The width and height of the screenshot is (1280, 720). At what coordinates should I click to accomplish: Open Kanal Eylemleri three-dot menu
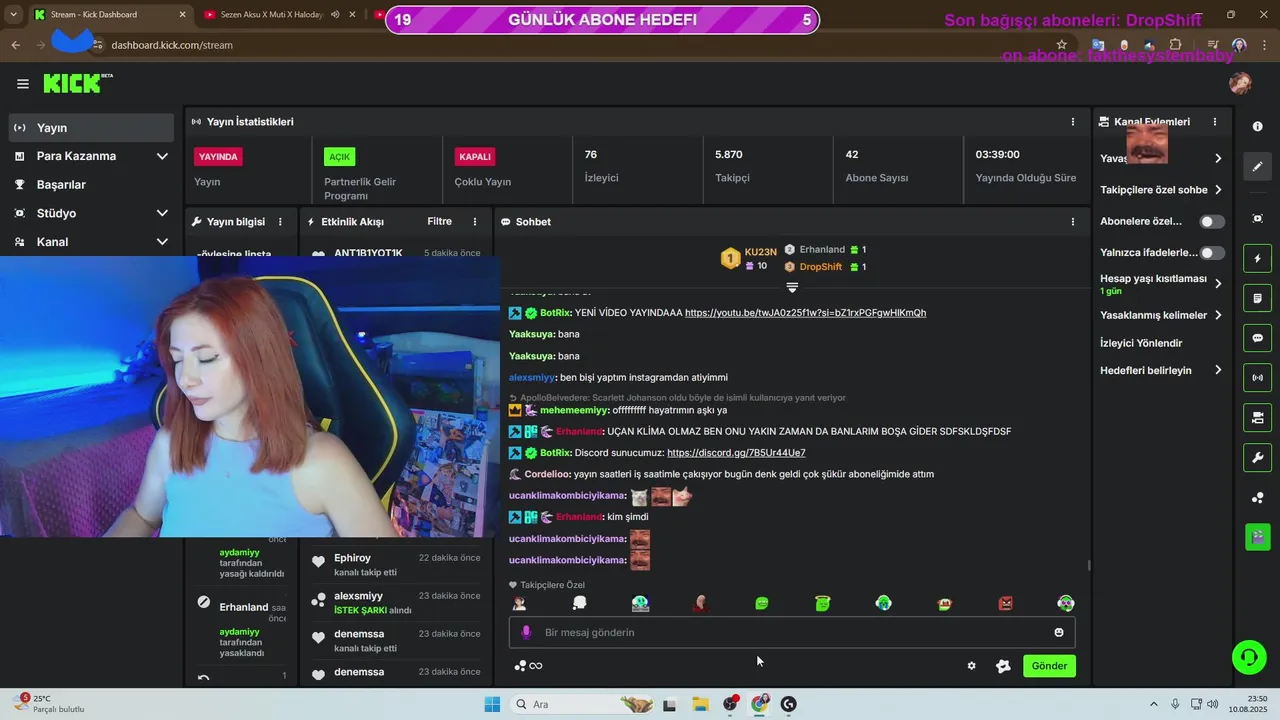[x=1215, y=122]
